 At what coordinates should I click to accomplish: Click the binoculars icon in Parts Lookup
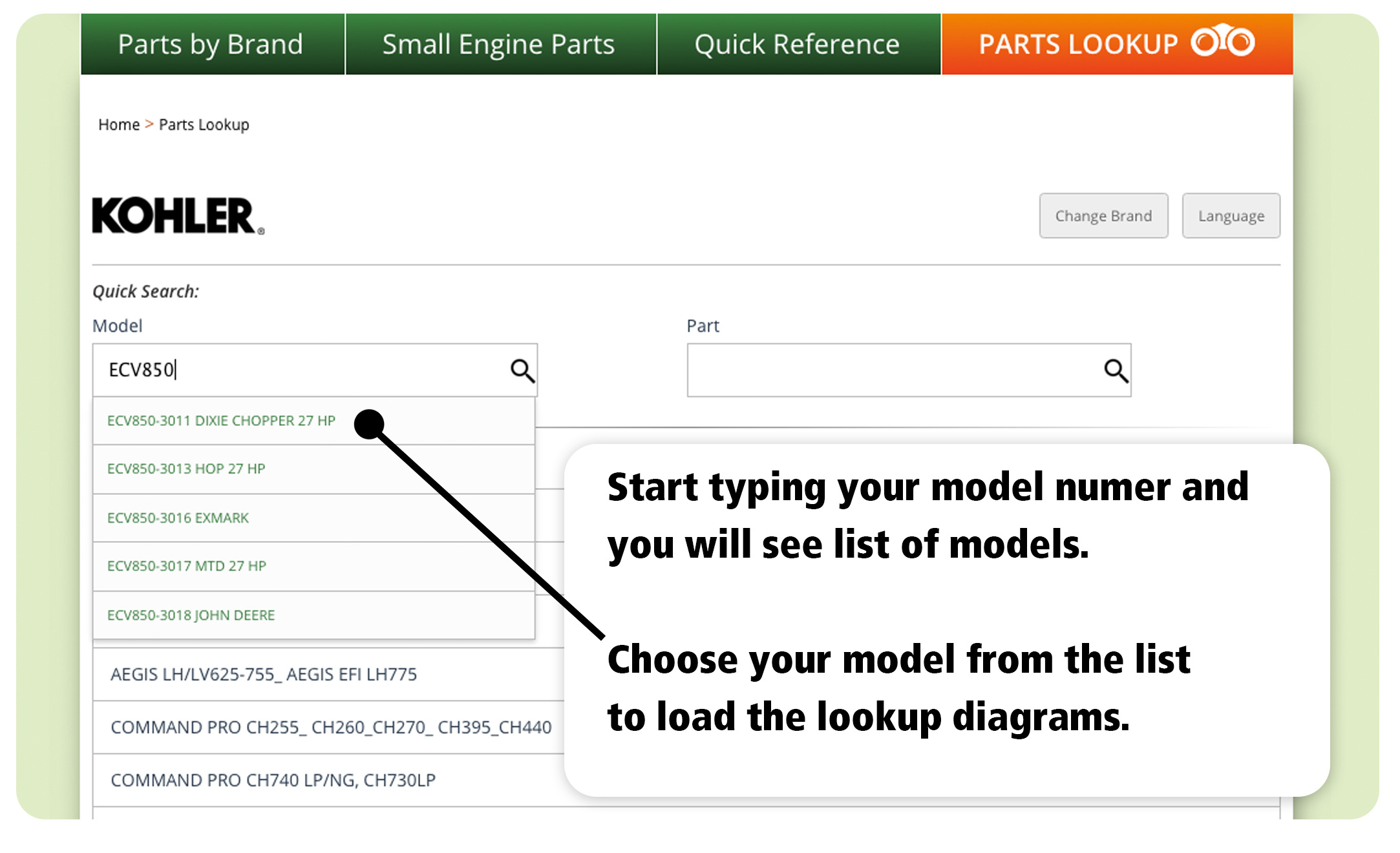[1223, 42]
